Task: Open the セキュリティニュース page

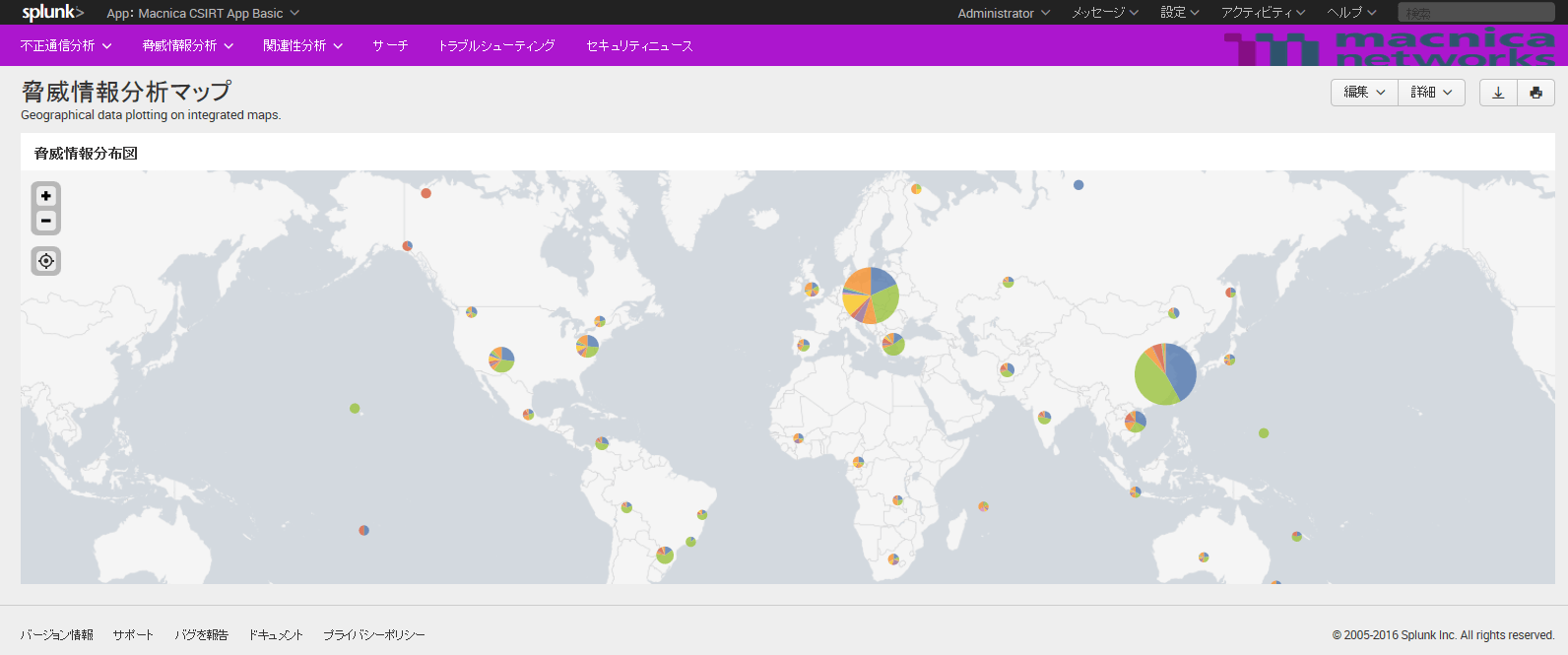Action: coord(639,46)
